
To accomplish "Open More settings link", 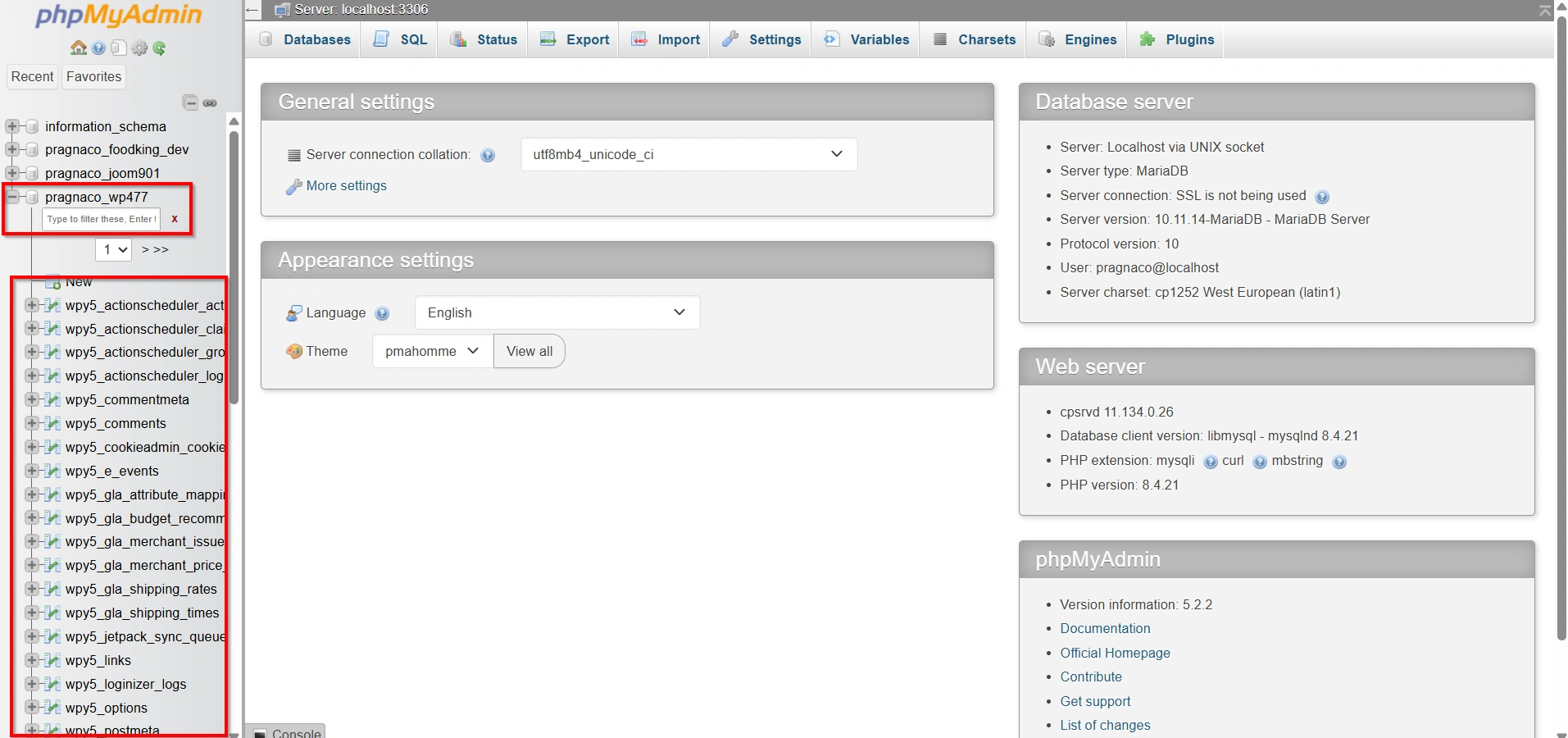I will (x=346, y=186).
